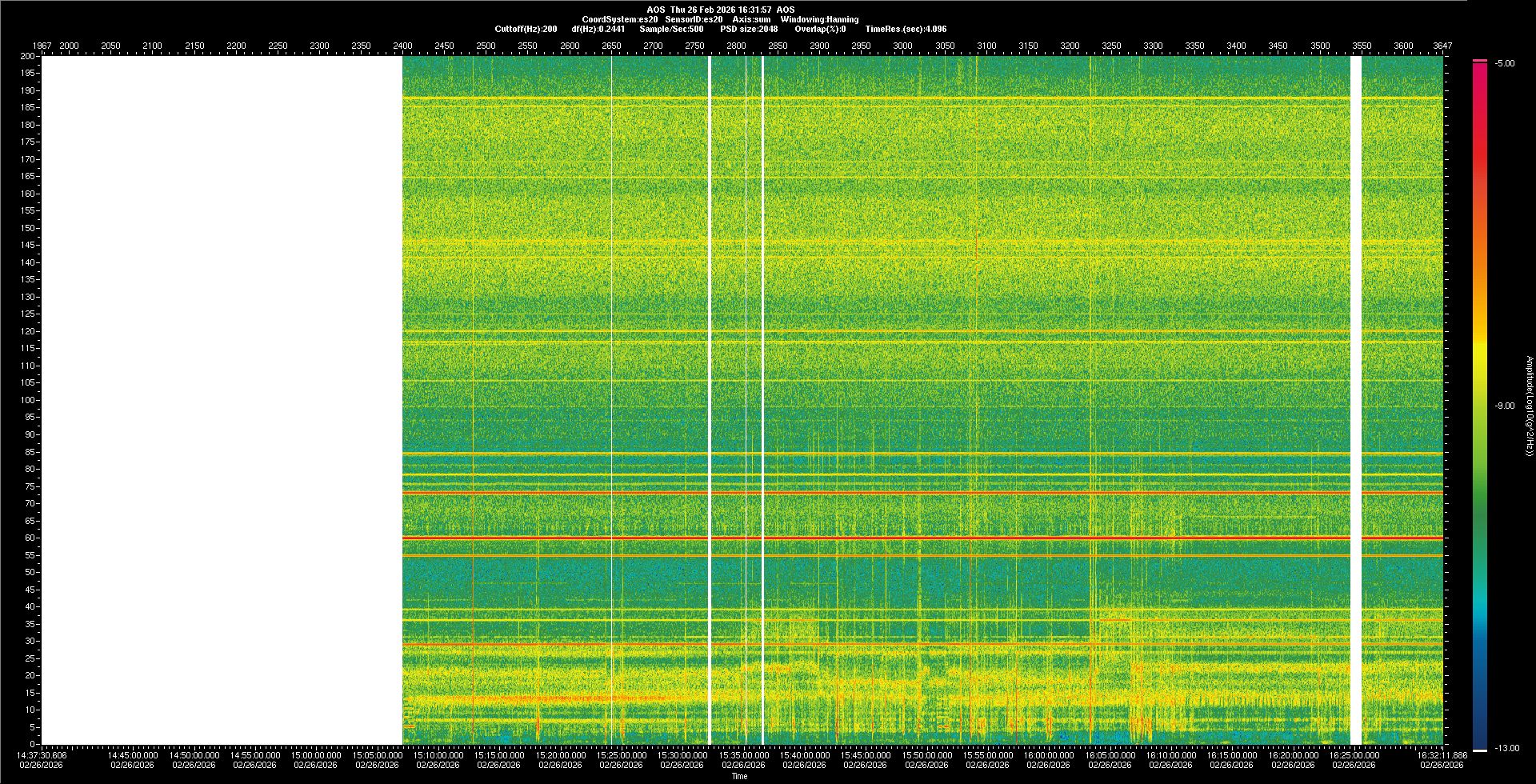Click the 3000 tick on the top axis

[x=902, y=46]
